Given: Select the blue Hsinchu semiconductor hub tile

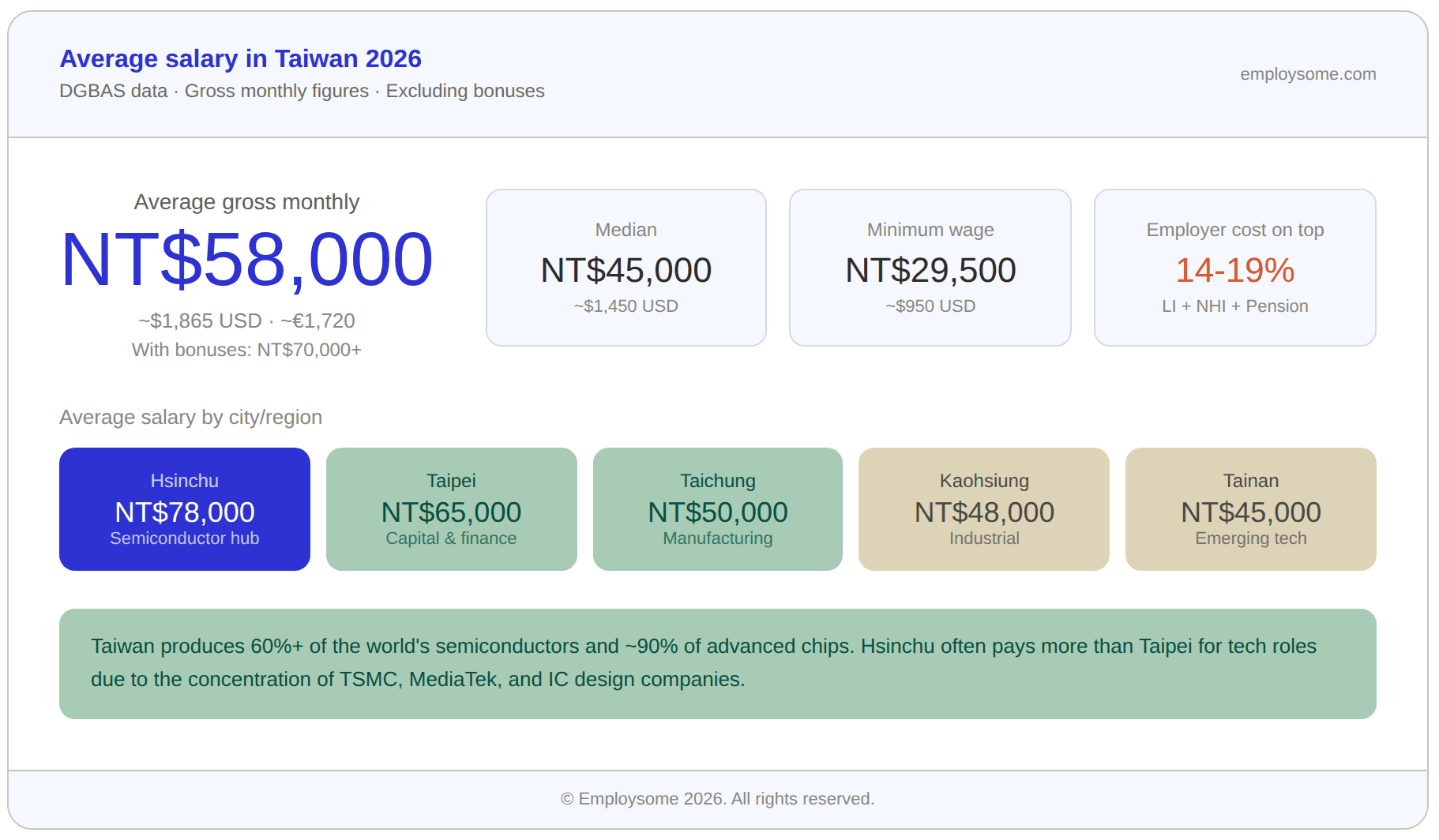Looking at the screenshot, I should (x=185, y=509).
